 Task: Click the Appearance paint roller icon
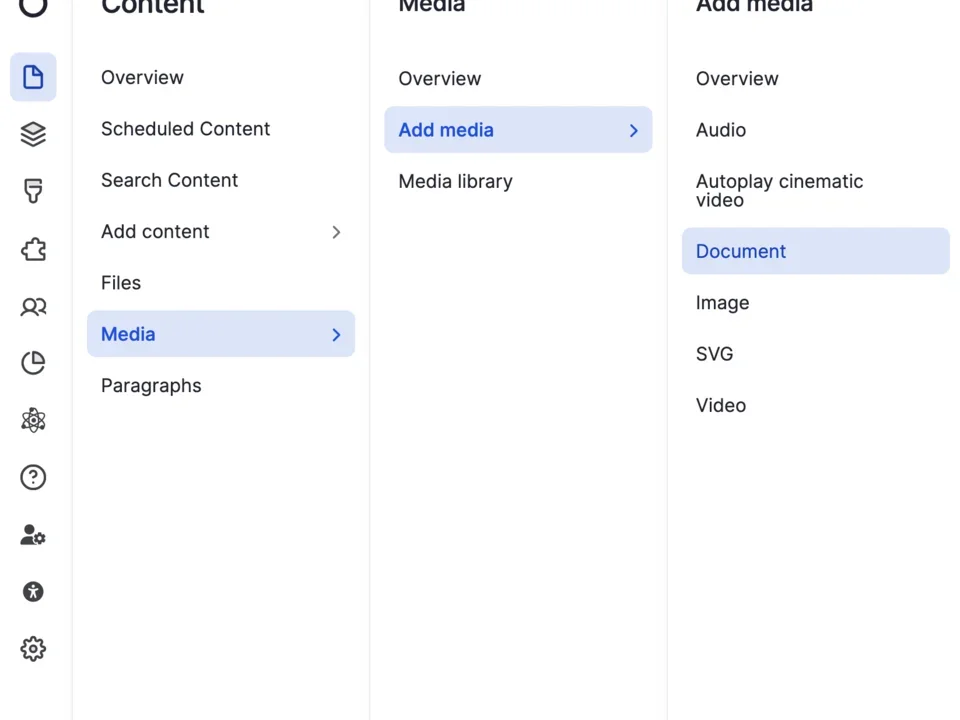pos(33,191)
